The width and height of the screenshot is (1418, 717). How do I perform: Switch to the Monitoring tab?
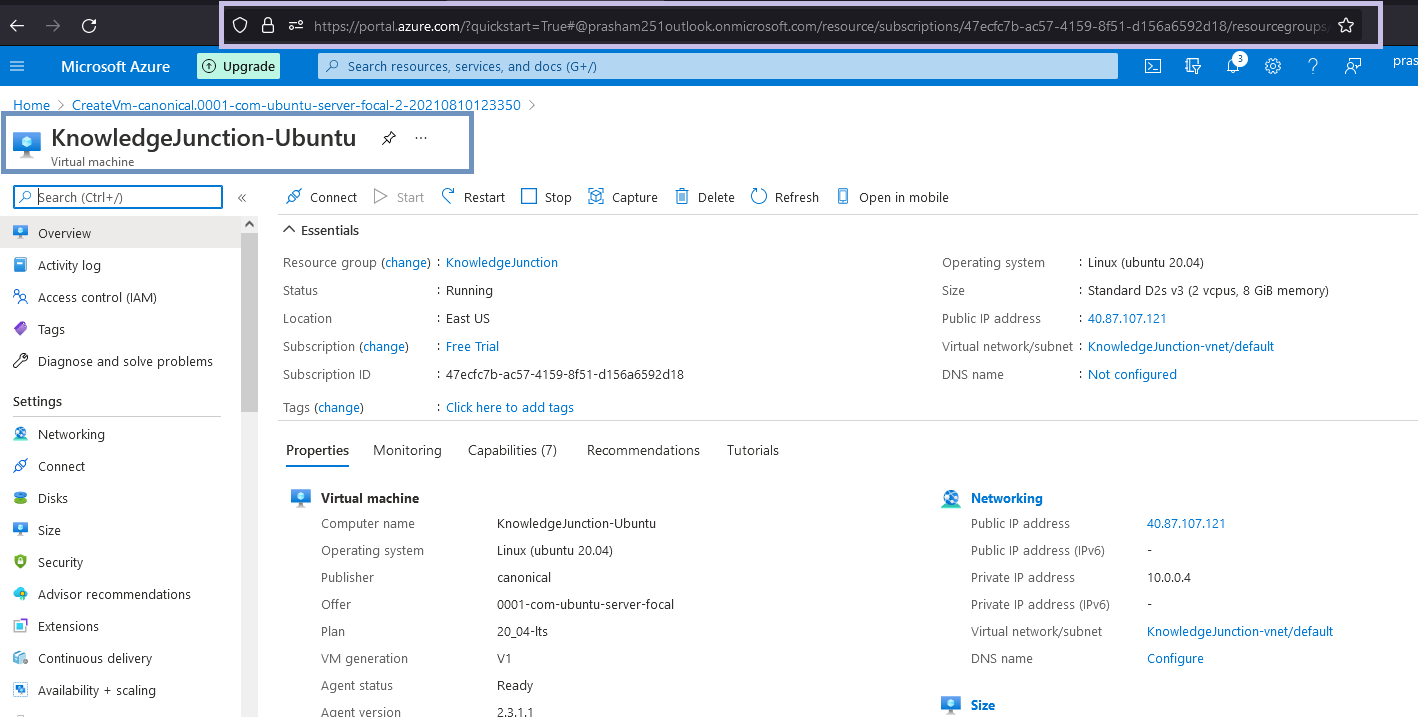pos(407,450)
